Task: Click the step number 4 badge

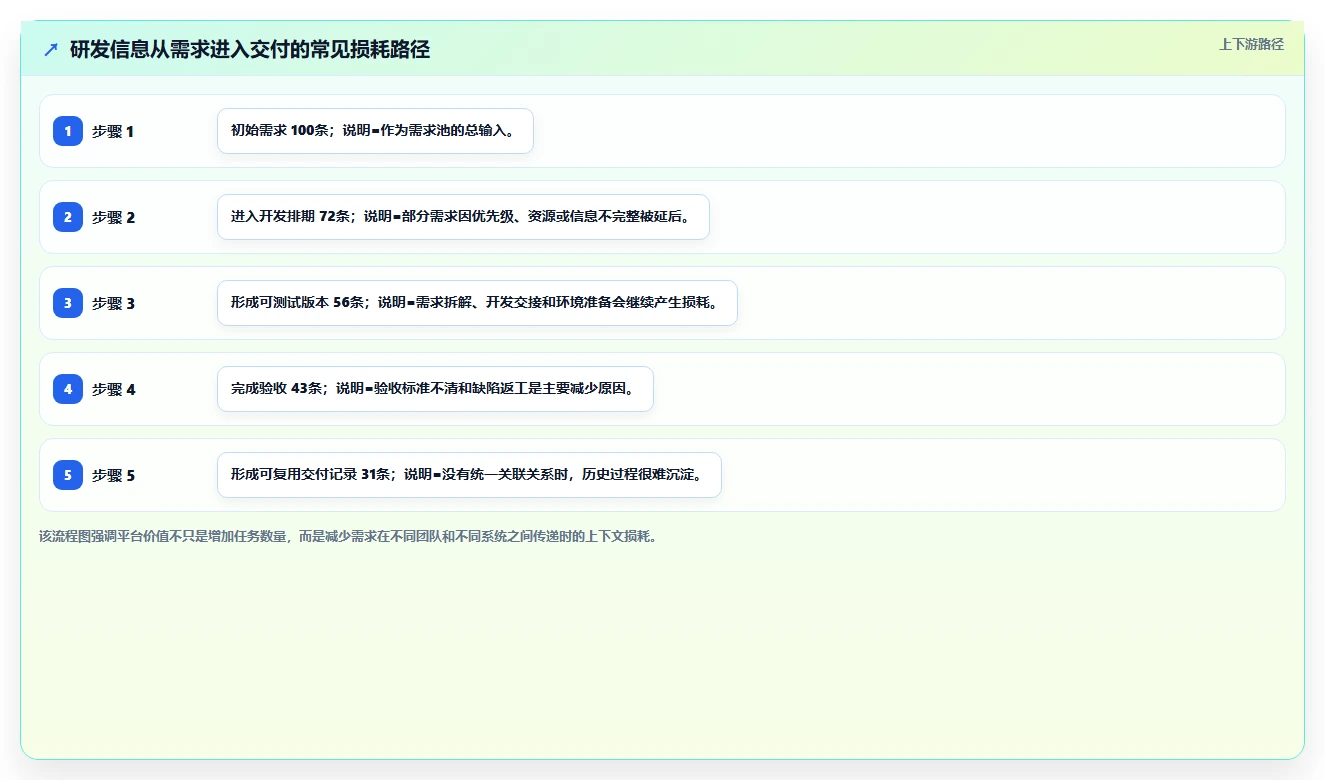Action: coord(68,389)
